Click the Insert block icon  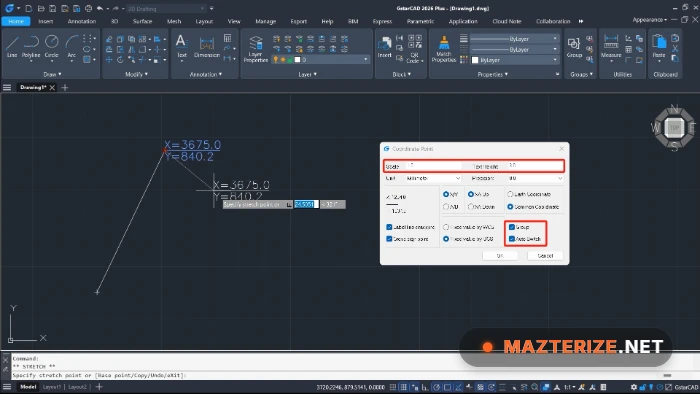(x=384, y=47)
